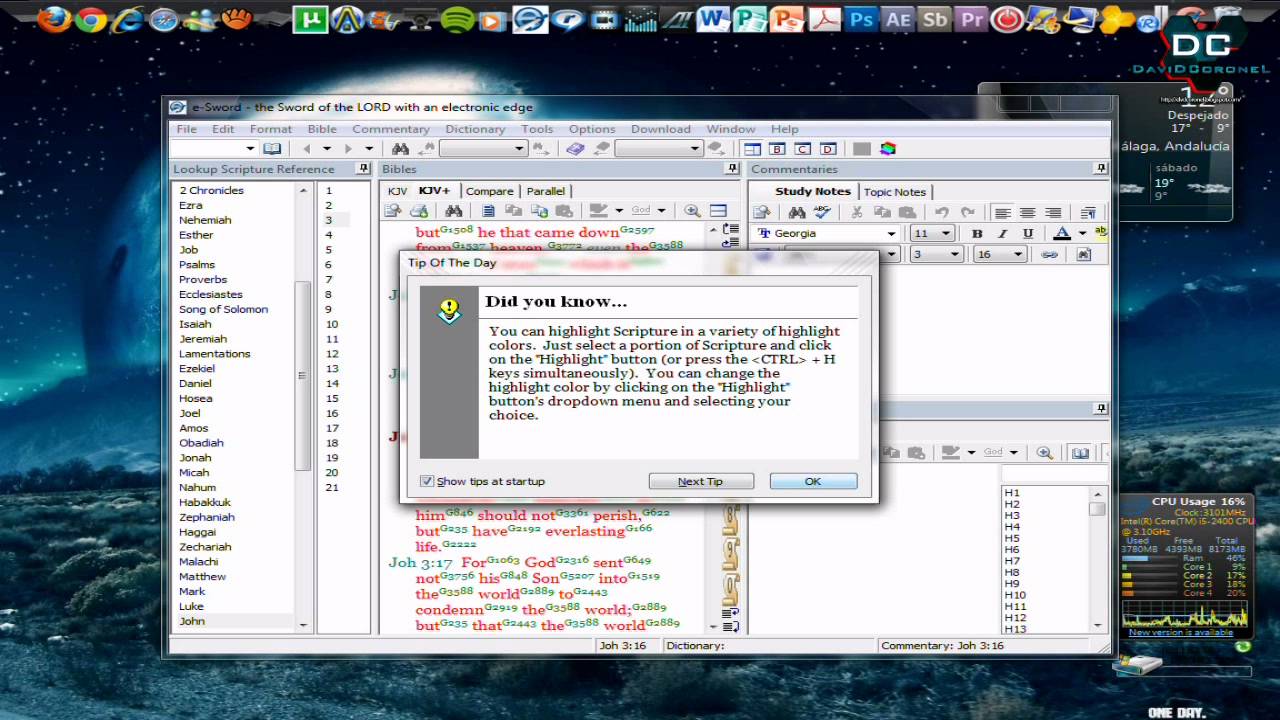Open Microsoft Word from the top dock
Viewport: 1280px width, 720px height.
714,19
